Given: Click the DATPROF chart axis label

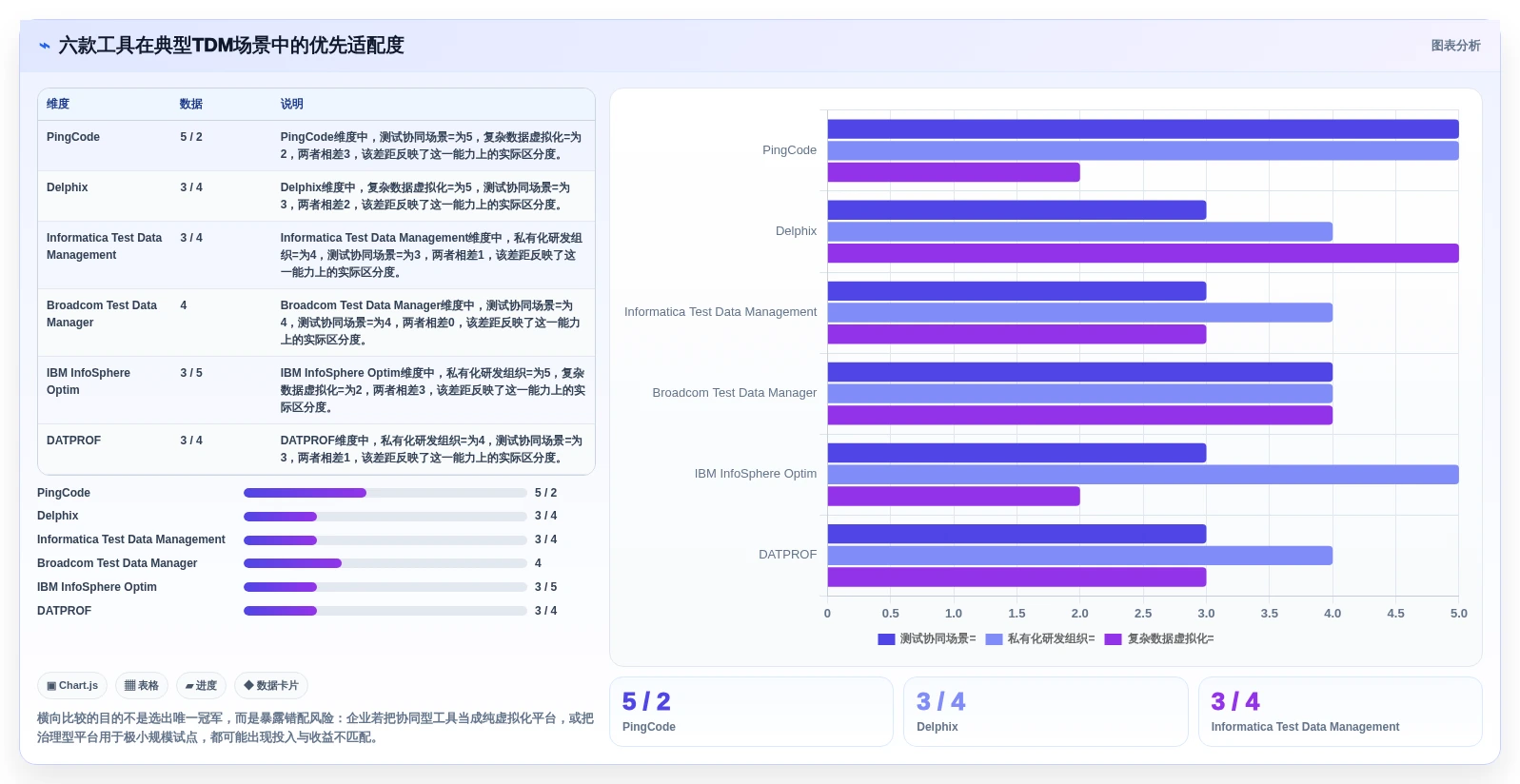Looking at the screenshot, I should click(787, 555).
